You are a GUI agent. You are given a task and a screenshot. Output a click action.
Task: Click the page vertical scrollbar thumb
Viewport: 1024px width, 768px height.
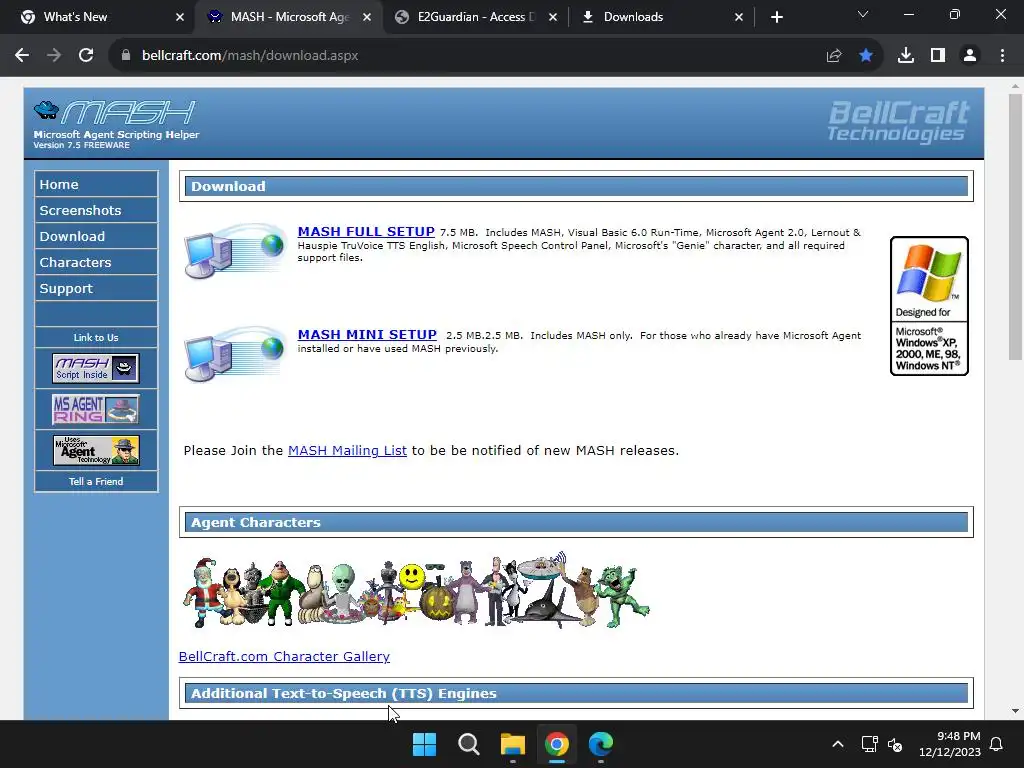click(1015, 227)
